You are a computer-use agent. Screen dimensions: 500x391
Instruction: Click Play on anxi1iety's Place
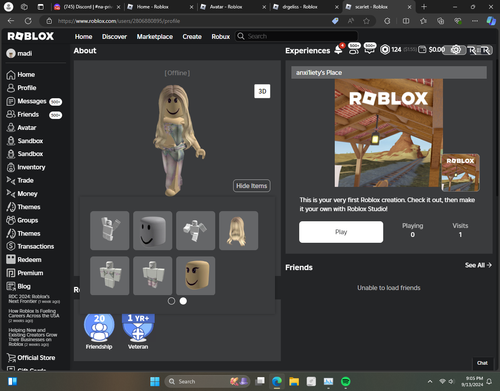coord(341,232)
